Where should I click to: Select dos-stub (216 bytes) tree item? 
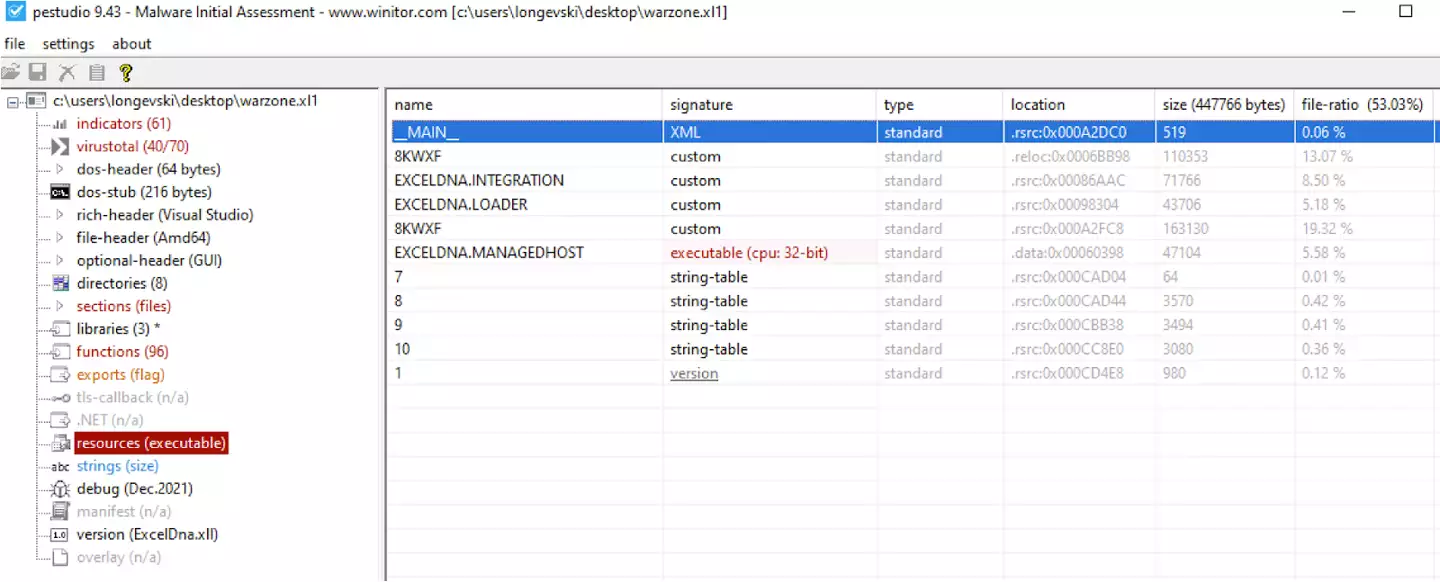point(144,192)
